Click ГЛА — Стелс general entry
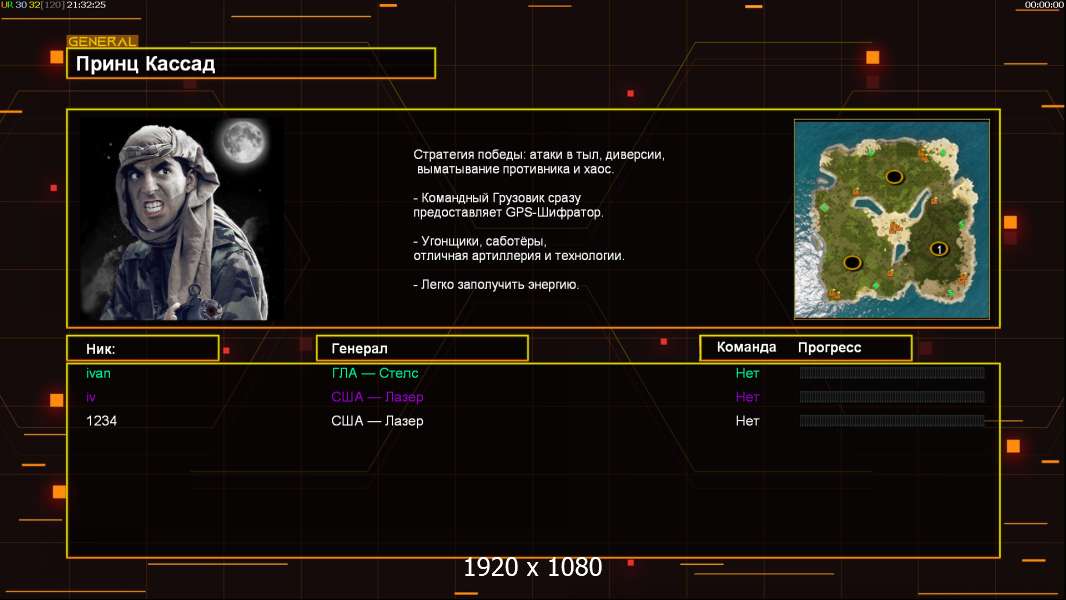The image size is (1066, 600). click(x=375, y=373)
